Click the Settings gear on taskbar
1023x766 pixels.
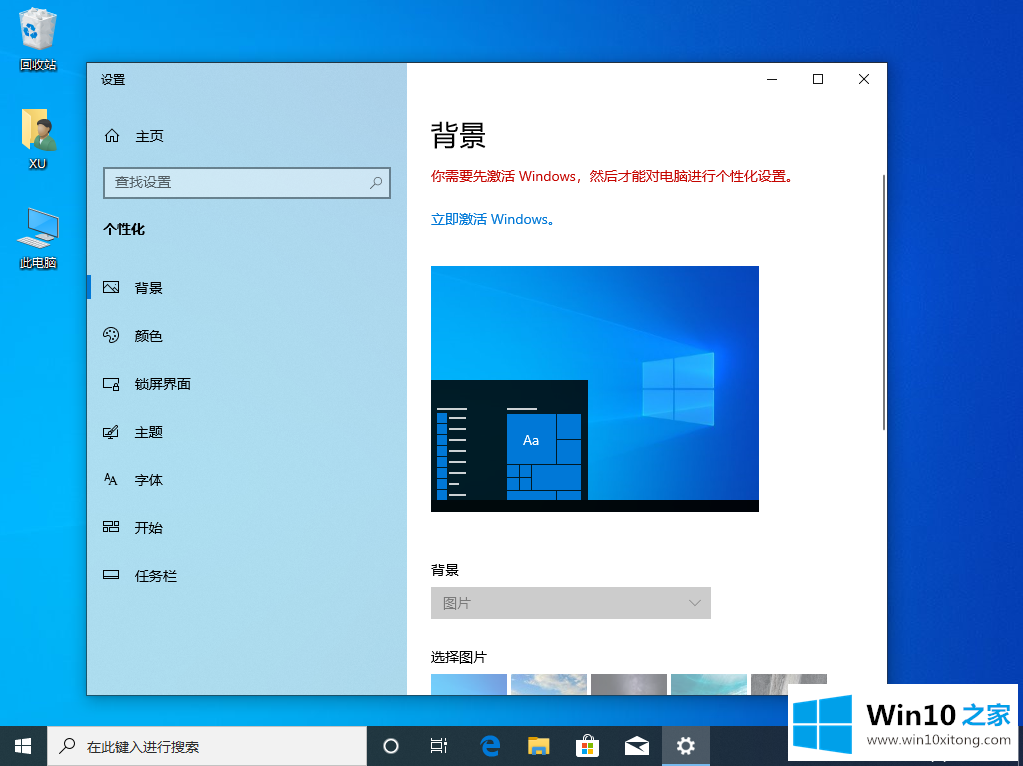tap(686, 746)
